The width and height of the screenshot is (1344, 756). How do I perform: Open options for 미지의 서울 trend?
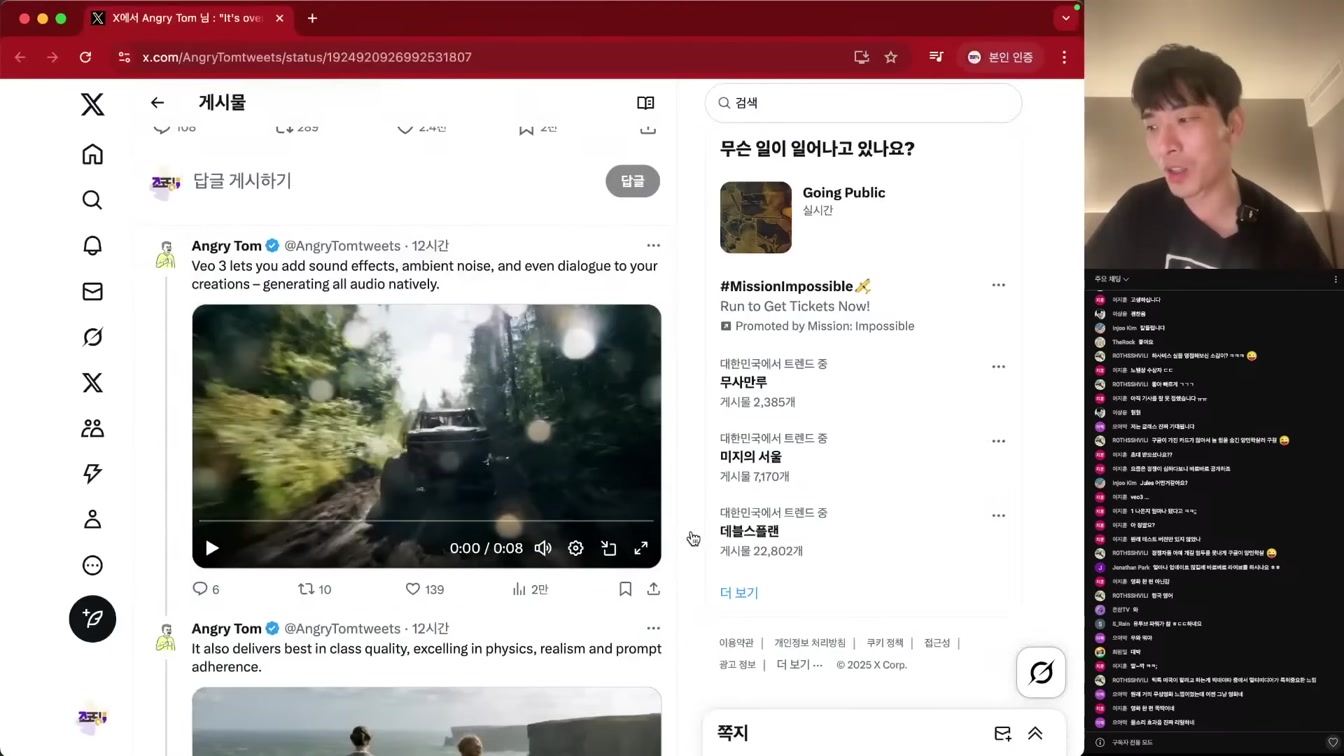[998, 441]
